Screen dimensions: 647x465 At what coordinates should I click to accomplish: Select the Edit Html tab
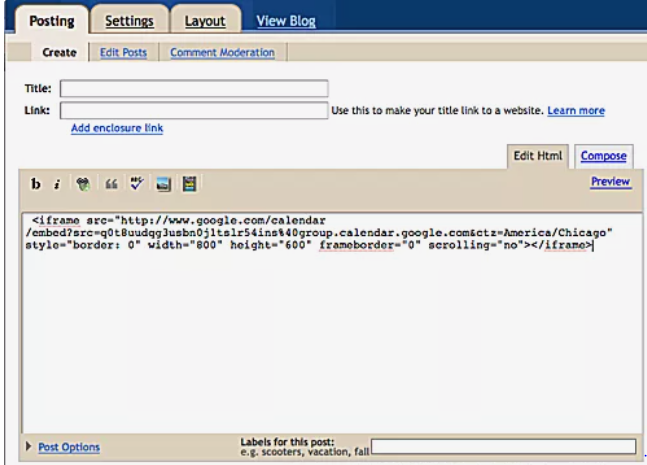(540, 156)
